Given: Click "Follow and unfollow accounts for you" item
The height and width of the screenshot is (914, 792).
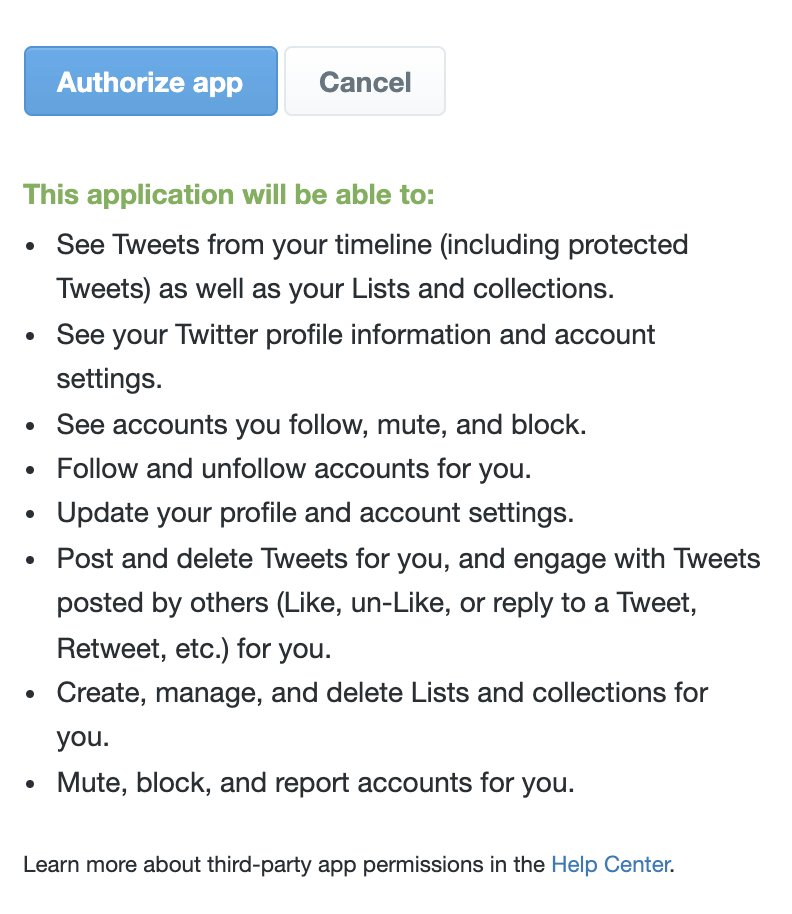Looking at the screenshot, I should (294, 469).
